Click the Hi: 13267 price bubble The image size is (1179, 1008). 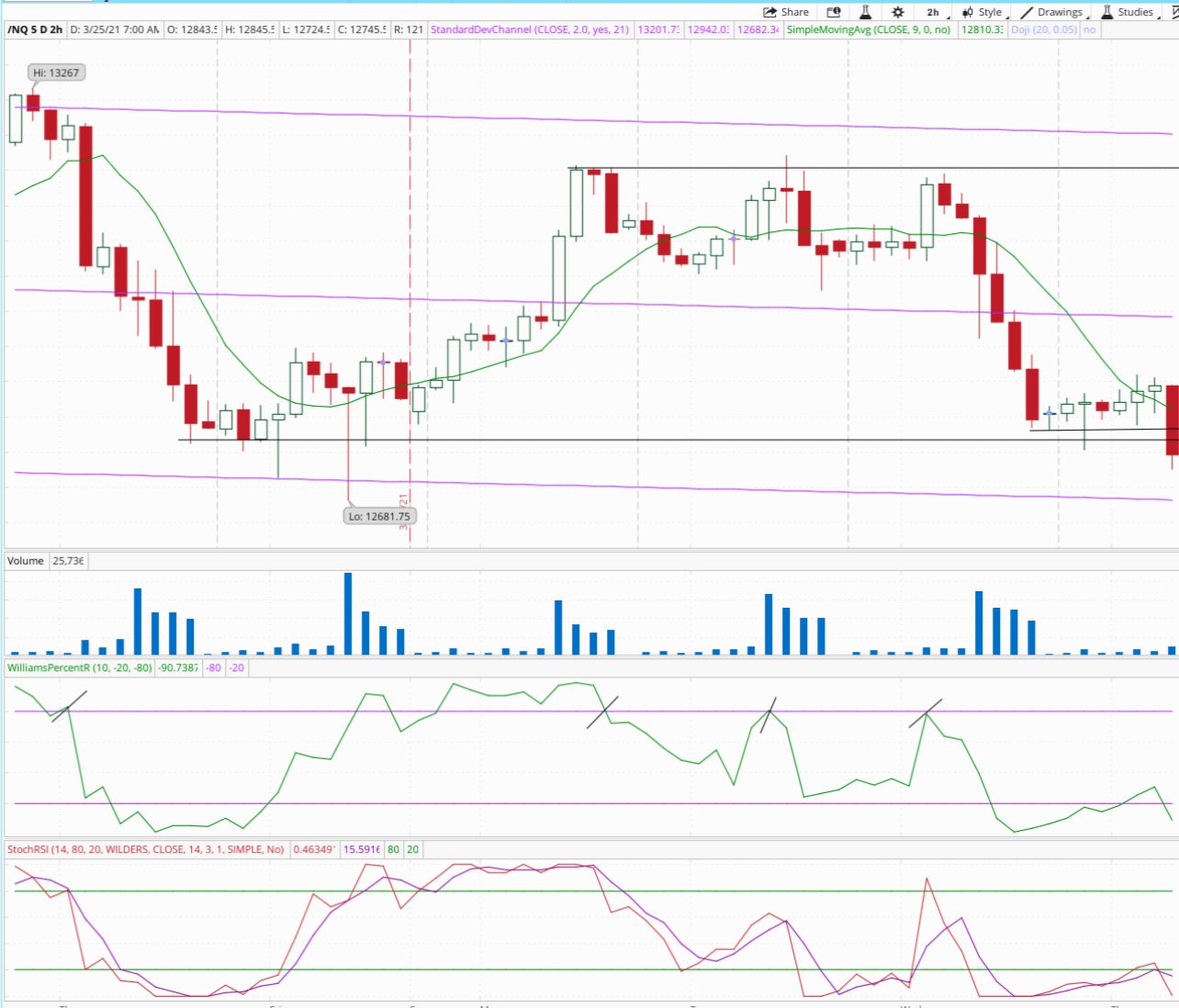tap(56, 73)
